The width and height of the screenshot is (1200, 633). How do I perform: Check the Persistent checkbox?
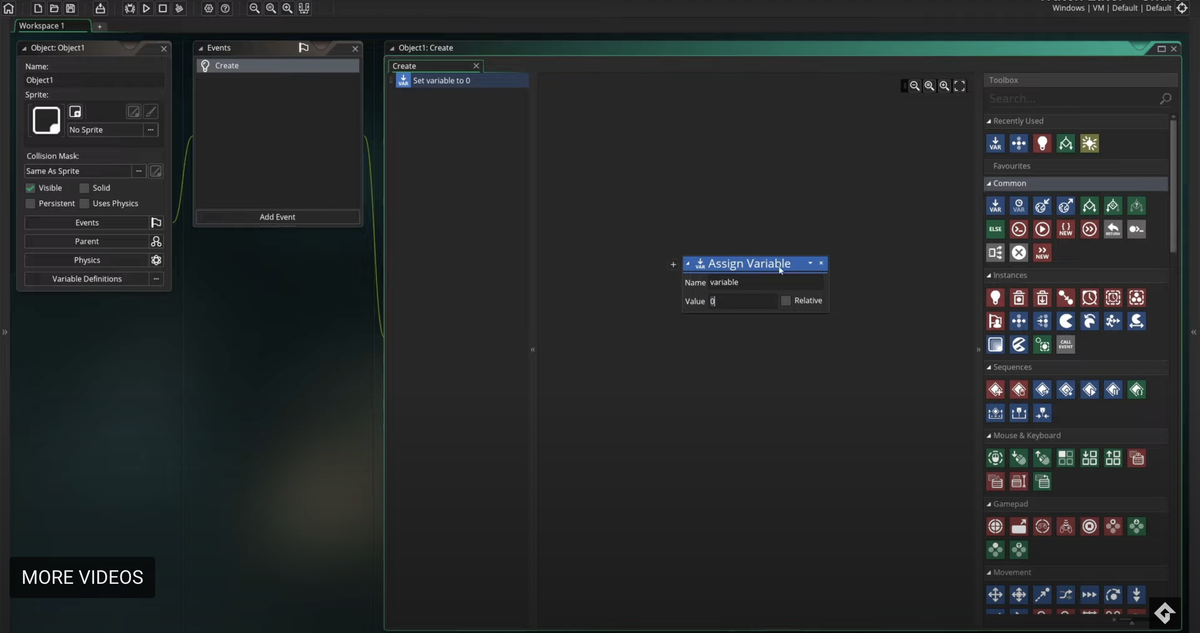(x=30, y=203)
